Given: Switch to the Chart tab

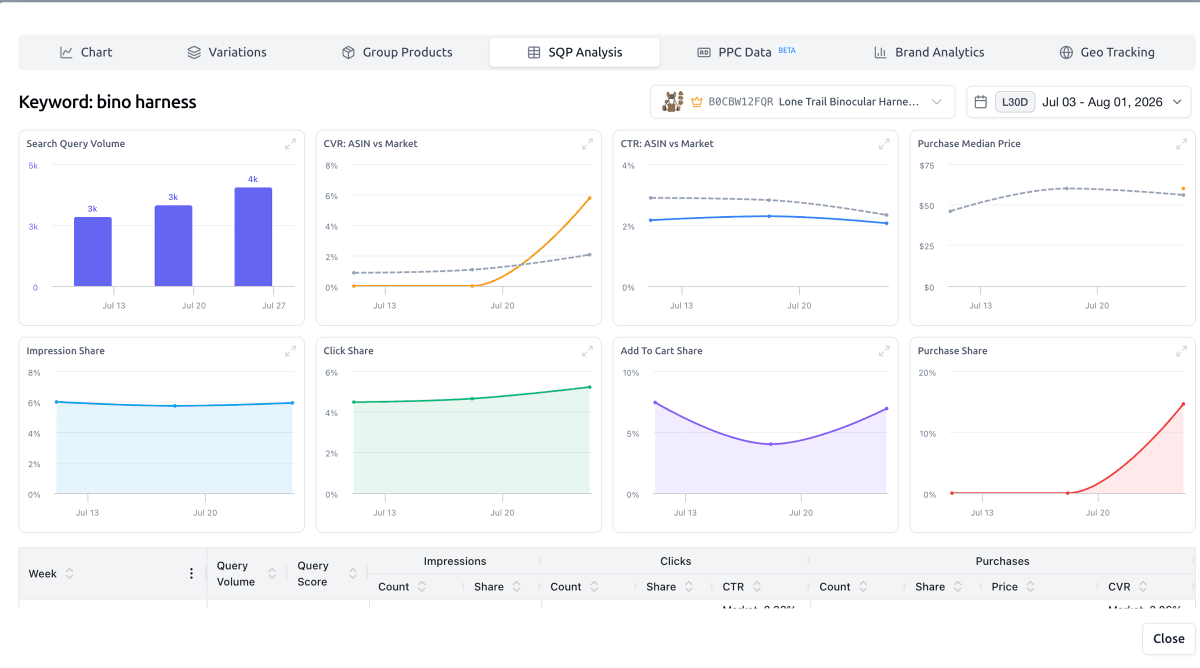Looking at the screenshot, I should click(x=86, y=52).
